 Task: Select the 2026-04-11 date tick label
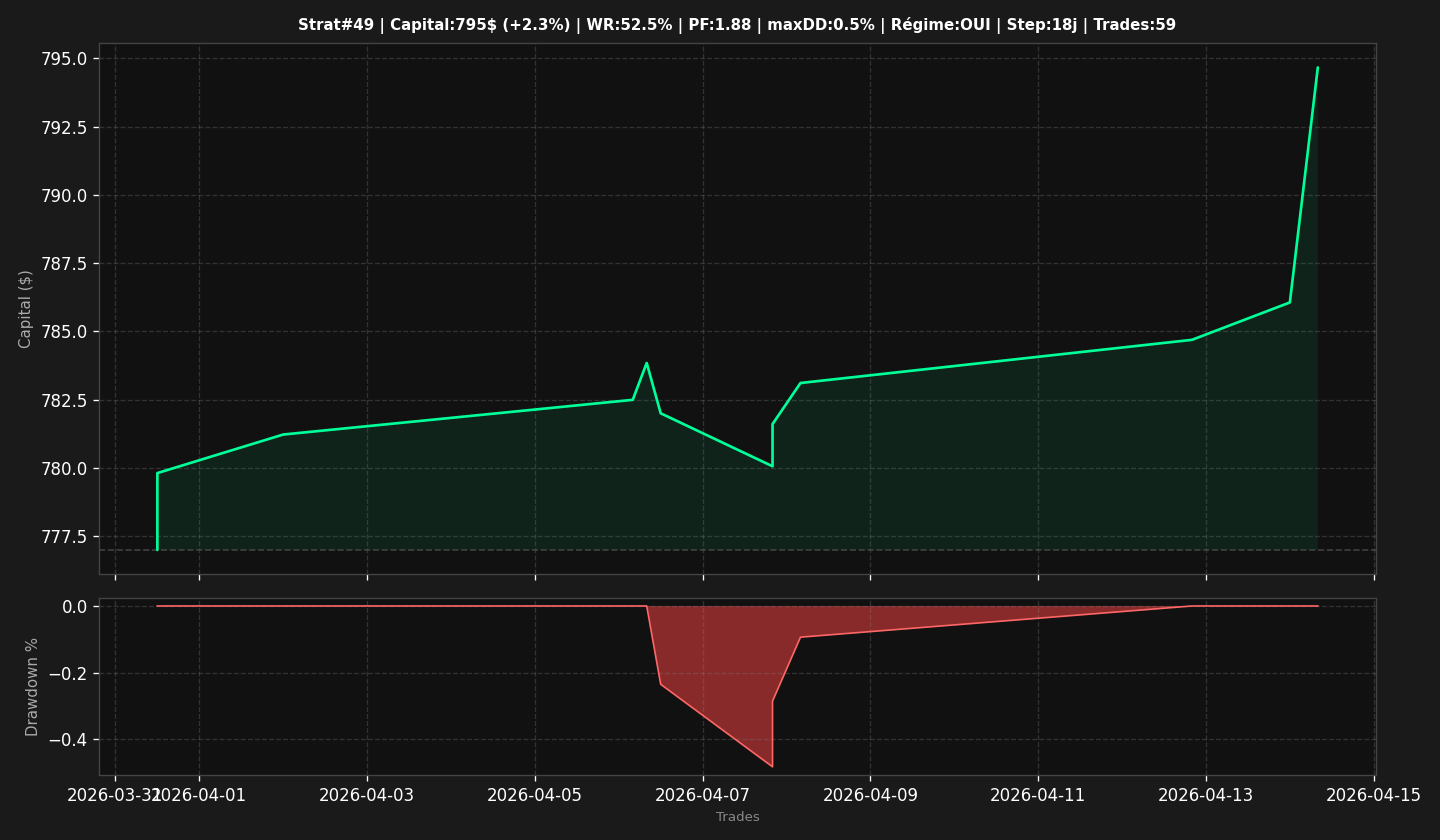[x=1038, y=795]
